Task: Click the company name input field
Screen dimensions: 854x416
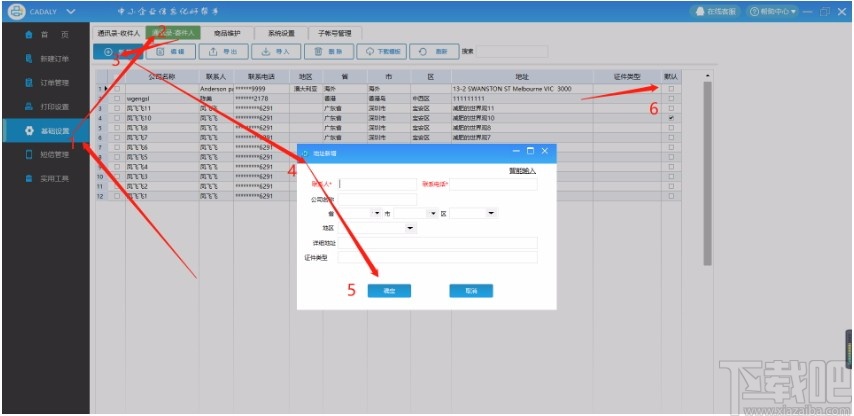Action: pos(377,199)
